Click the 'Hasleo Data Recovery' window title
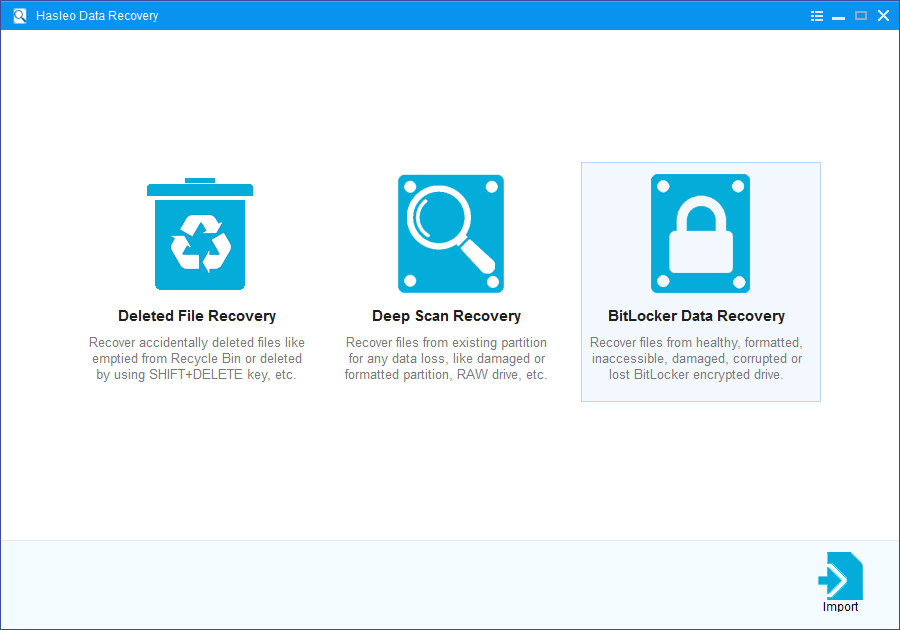This screenshot has height=630, width=900. coord(97,15)
